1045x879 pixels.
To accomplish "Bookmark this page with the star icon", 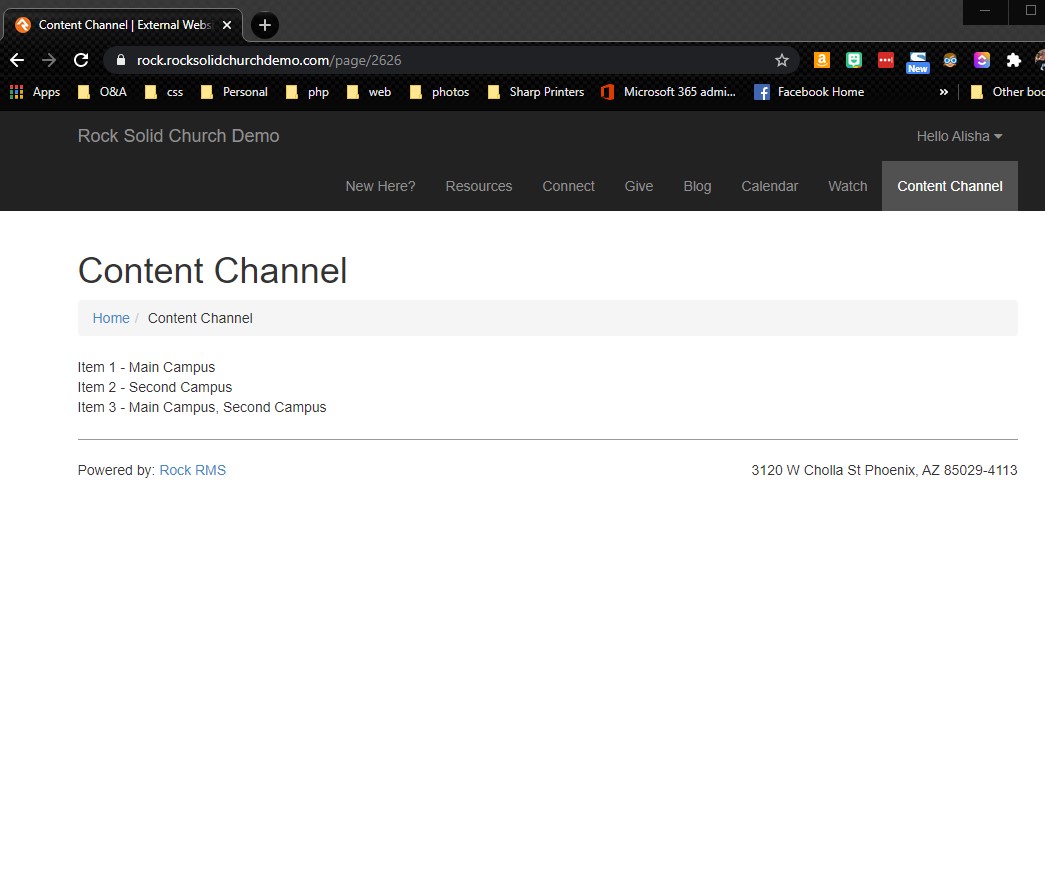I will click(782, 61).
